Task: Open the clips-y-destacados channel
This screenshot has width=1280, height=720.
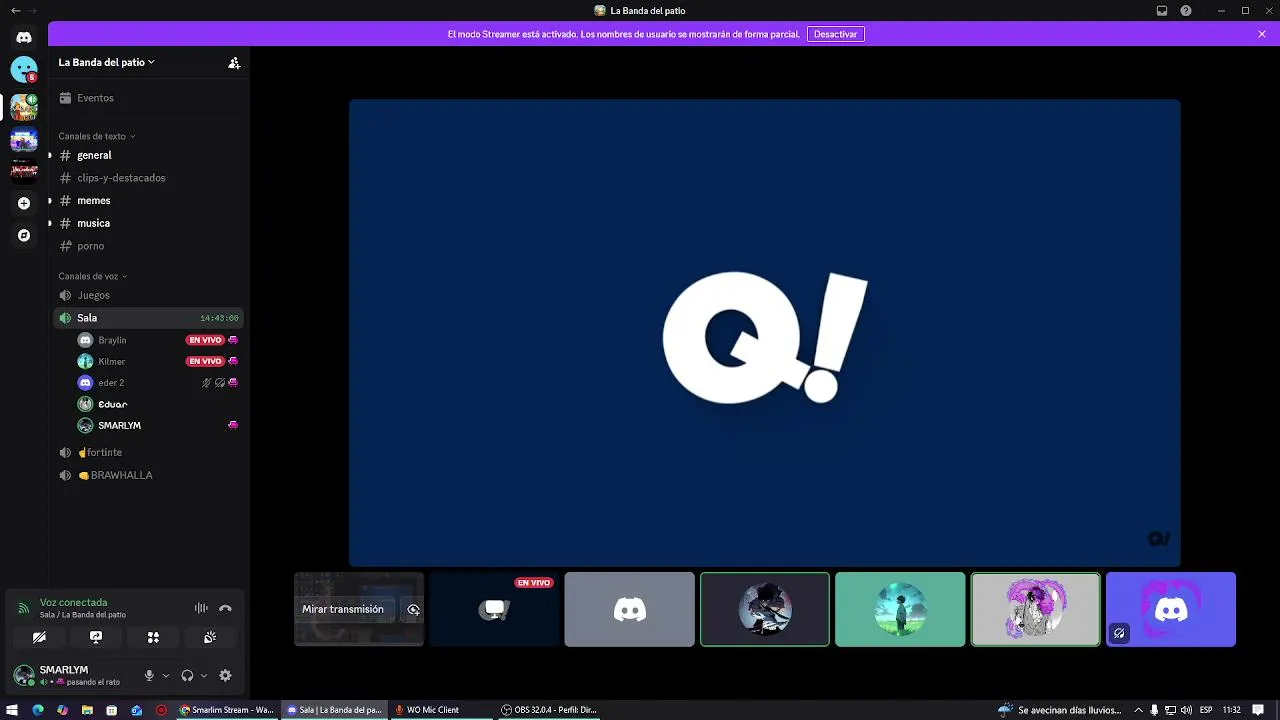Action: pyautogui.click(x=148, y=178)
